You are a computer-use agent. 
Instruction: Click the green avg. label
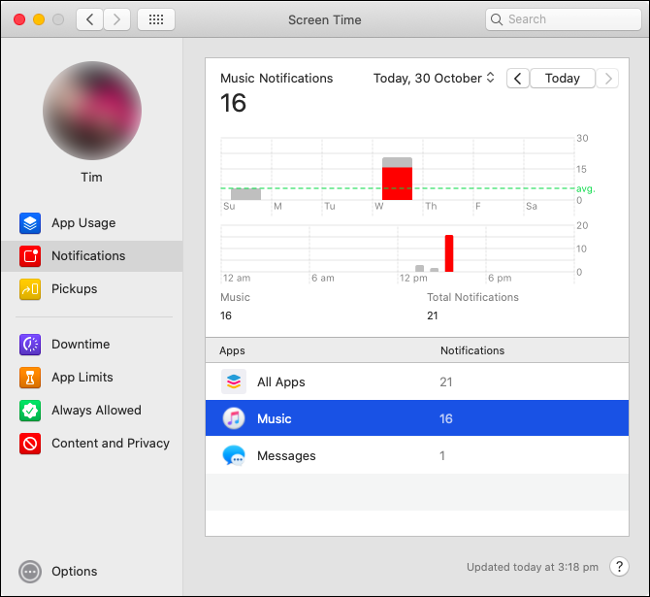(585, 189)
